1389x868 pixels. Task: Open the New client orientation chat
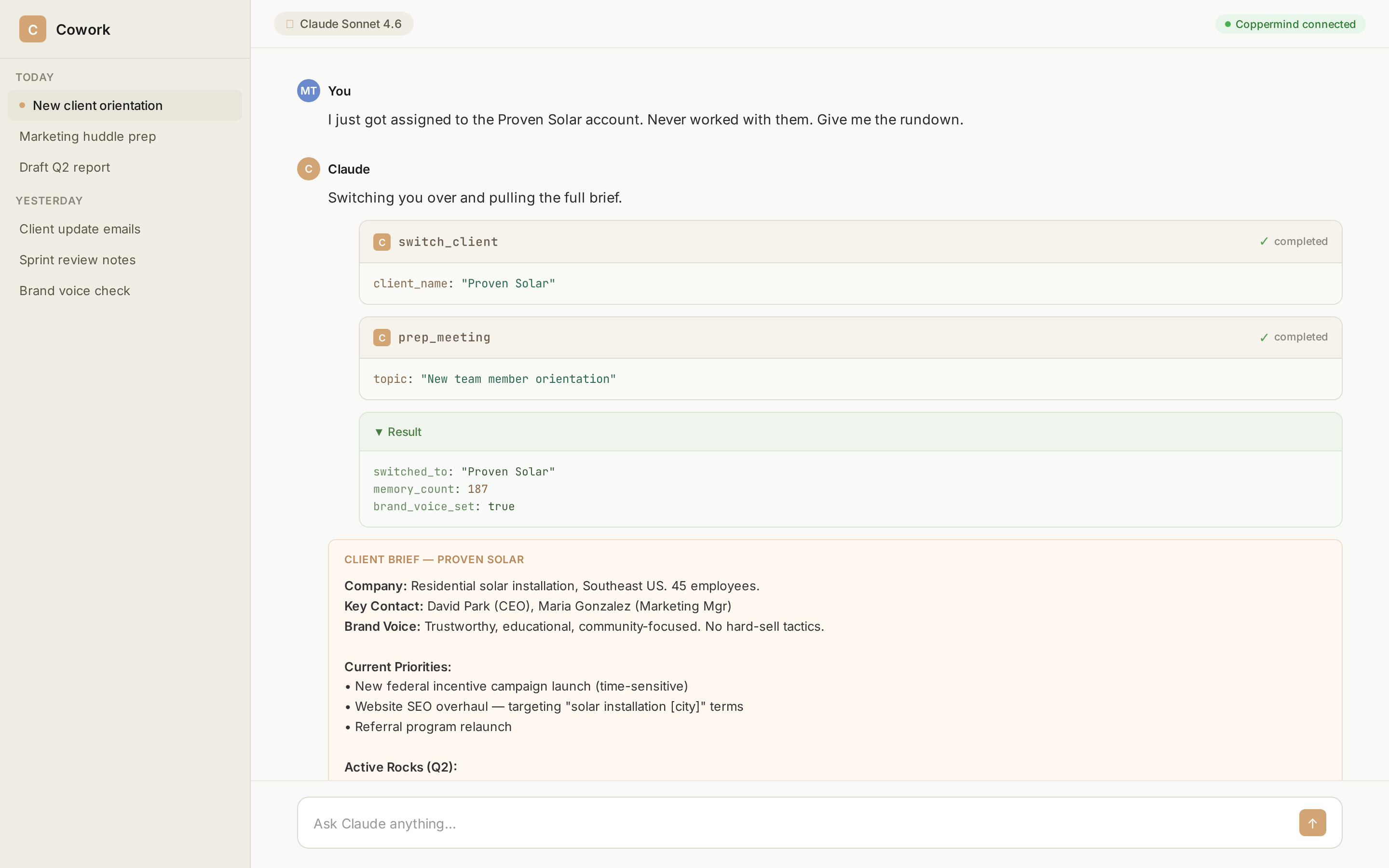point(124,105)
